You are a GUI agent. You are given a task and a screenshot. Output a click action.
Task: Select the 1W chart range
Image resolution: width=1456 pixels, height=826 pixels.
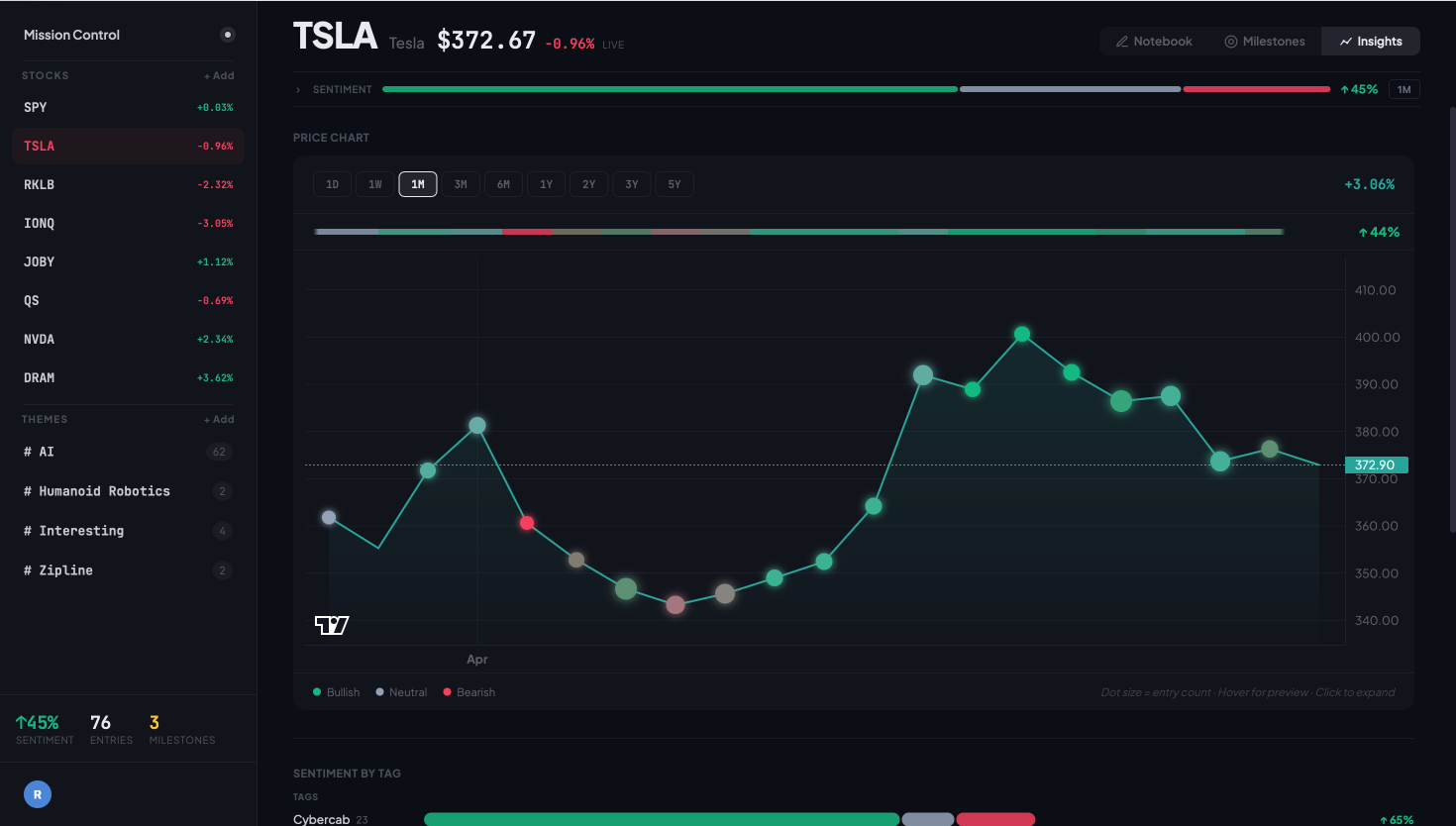[x=375, y=184]
